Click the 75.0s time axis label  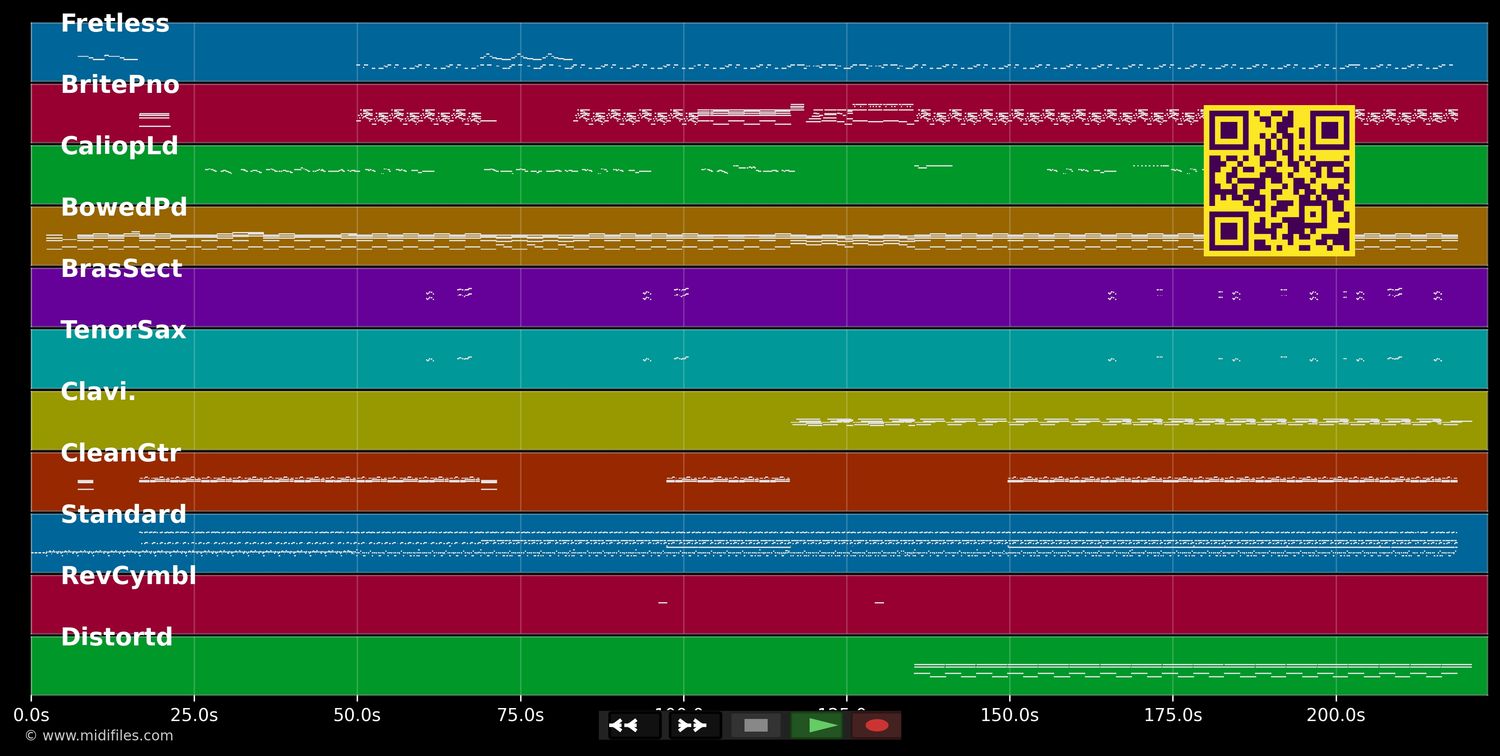click(520, 715)
